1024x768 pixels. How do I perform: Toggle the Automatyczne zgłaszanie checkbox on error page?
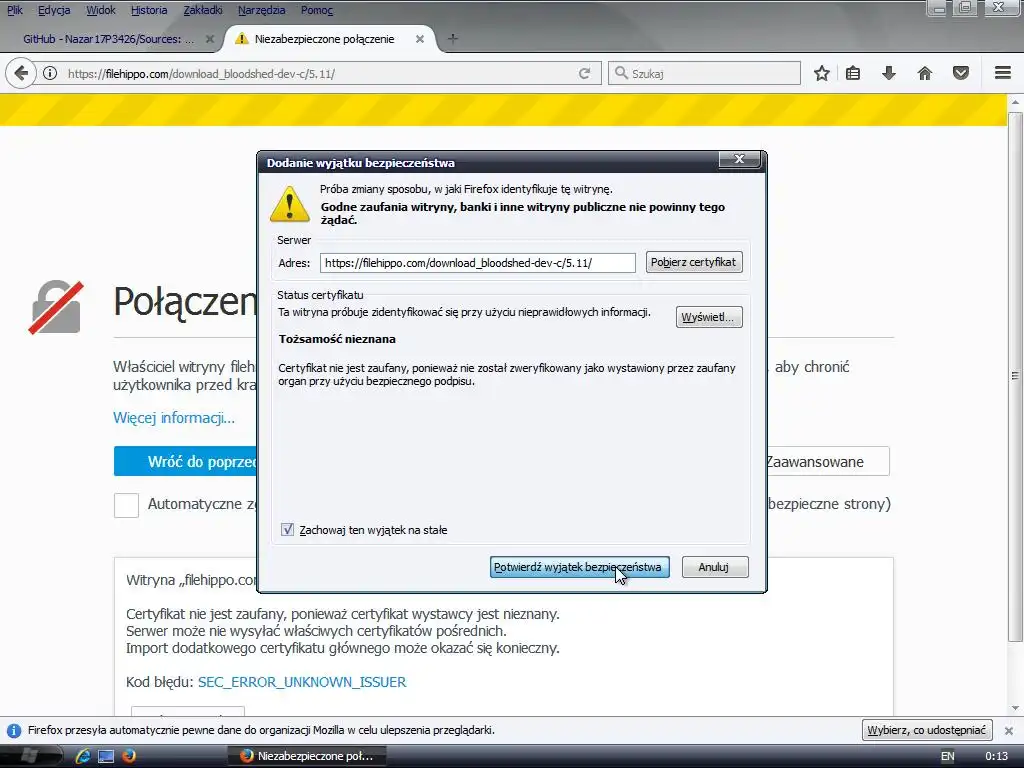pos(126,504)
